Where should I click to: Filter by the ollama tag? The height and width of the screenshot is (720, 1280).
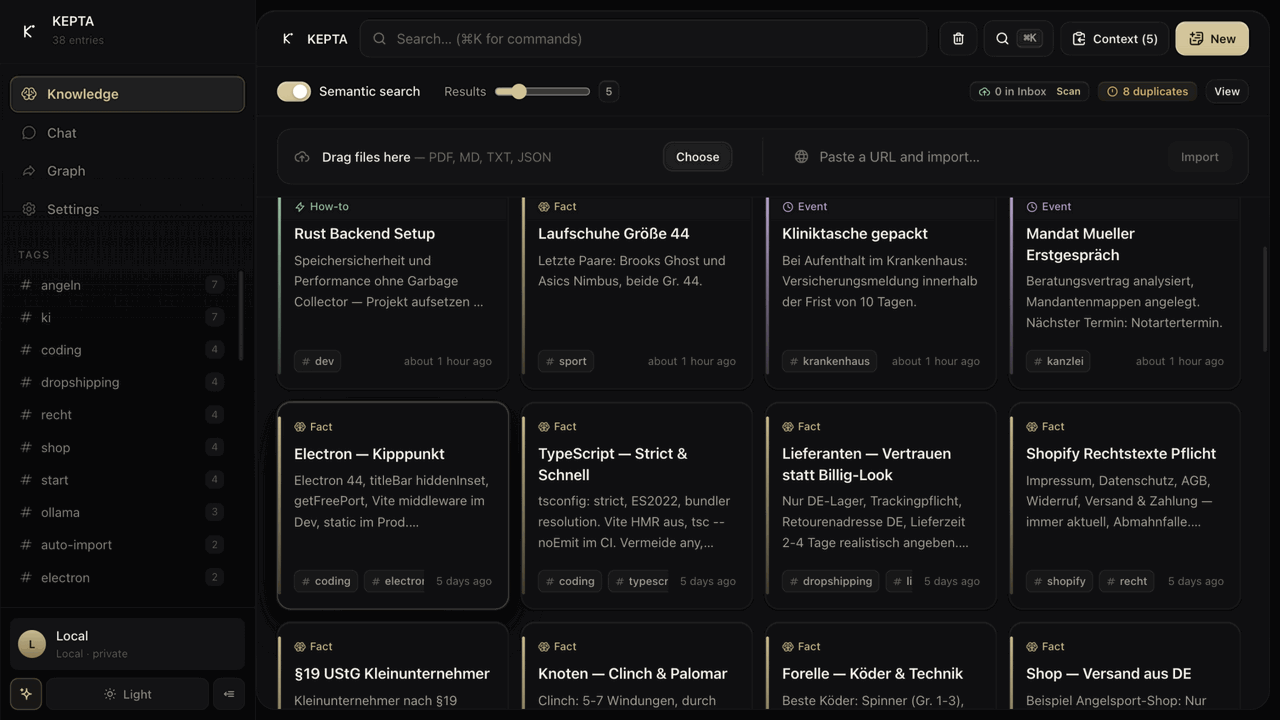tap(121, 512)
